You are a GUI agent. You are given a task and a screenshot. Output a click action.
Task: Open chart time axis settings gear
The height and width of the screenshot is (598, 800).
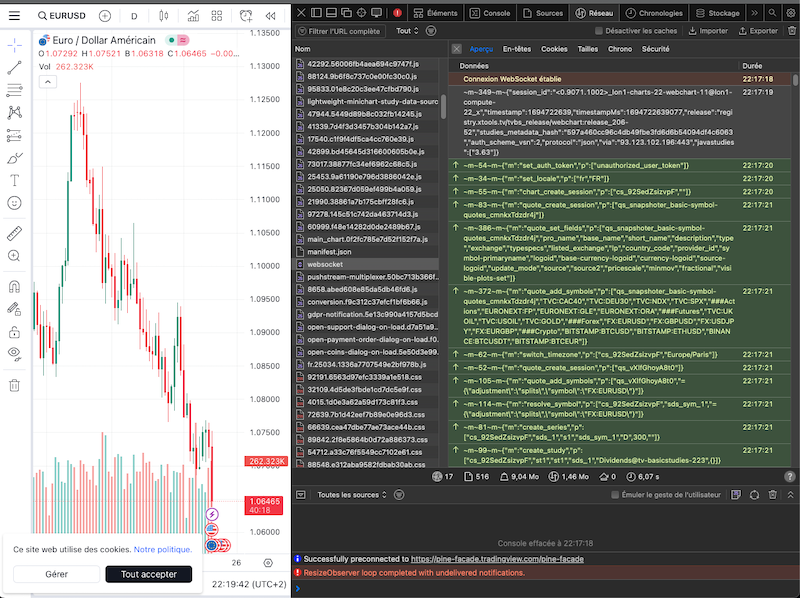(x=268, y=563)
